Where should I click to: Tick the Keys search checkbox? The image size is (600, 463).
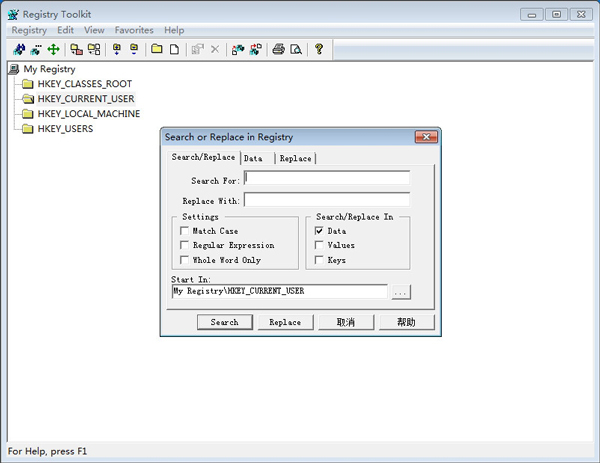pyautogui.click(x=319, y=260)
